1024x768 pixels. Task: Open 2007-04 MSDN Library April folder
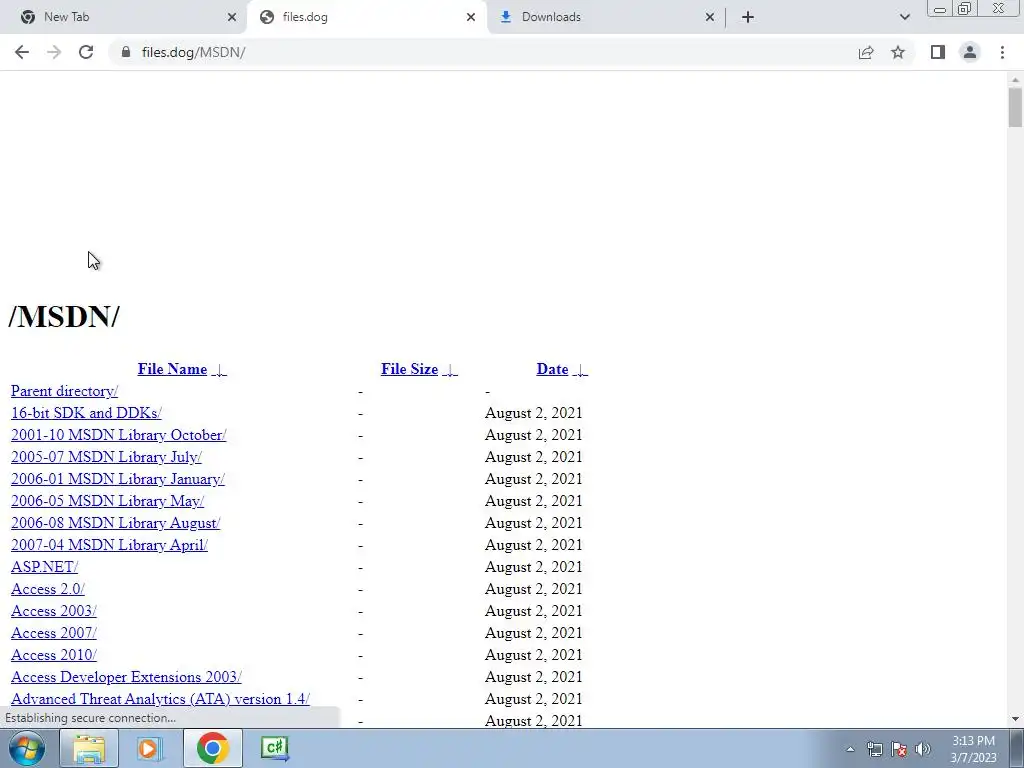pyautogui.click(x=110, y=545)
